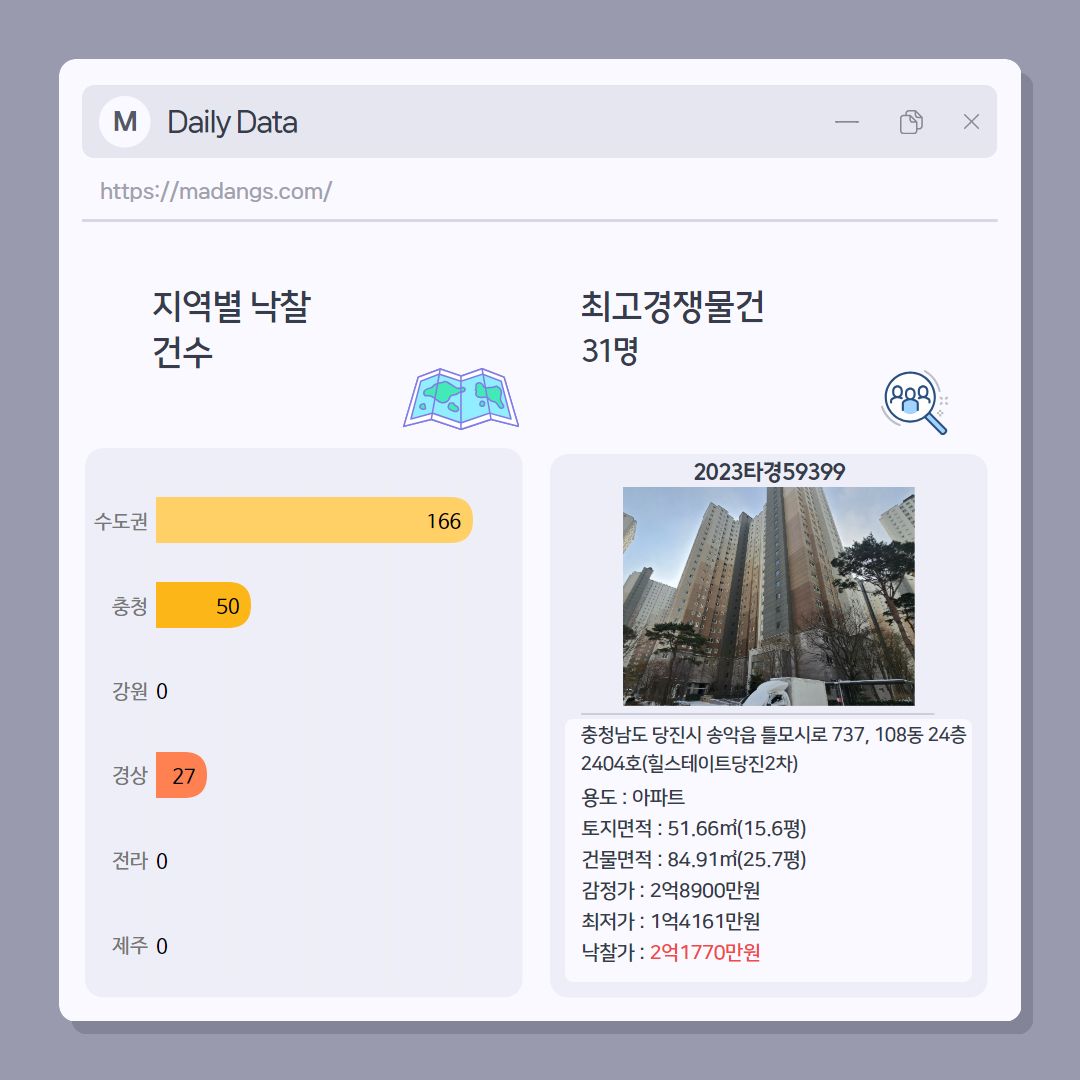This screenshot has height=1080, width=1080.
Task: Click the red 낙찰가 2억1770만원 price
Action: click(x=705, y=952)
